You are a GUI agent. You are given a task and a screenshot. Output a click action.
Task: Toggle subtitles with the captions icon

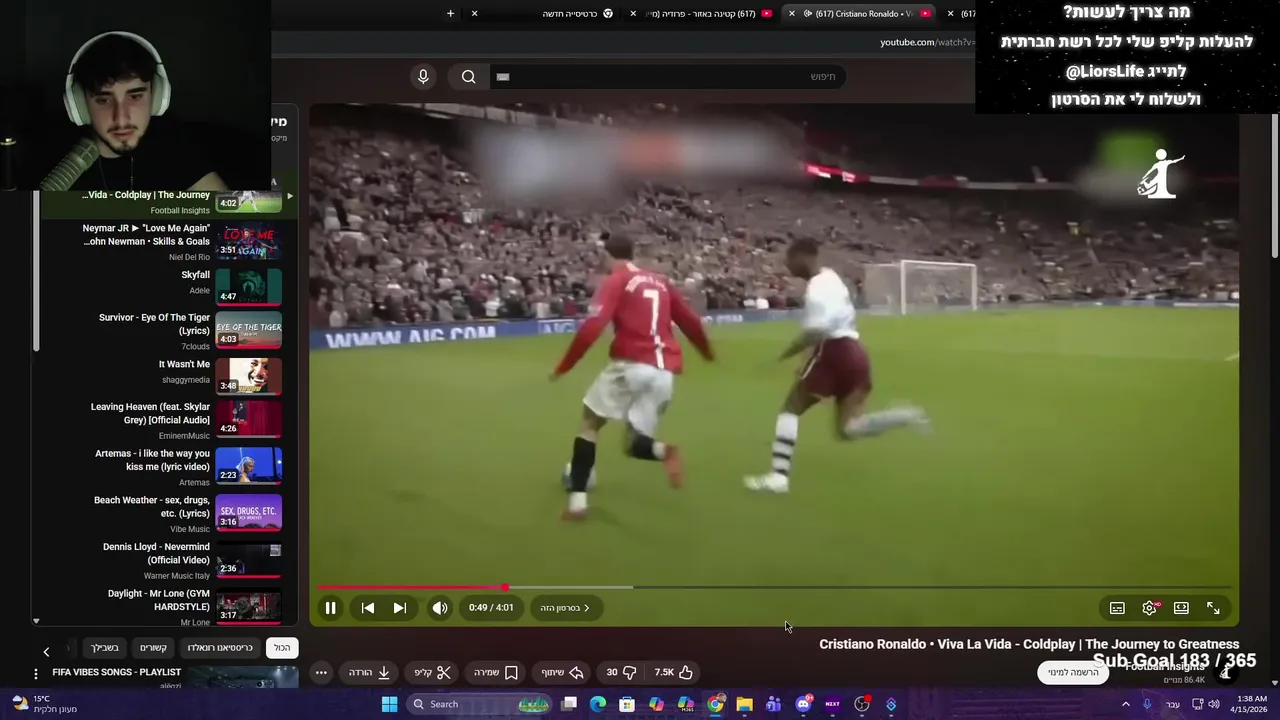[1117, 608]
